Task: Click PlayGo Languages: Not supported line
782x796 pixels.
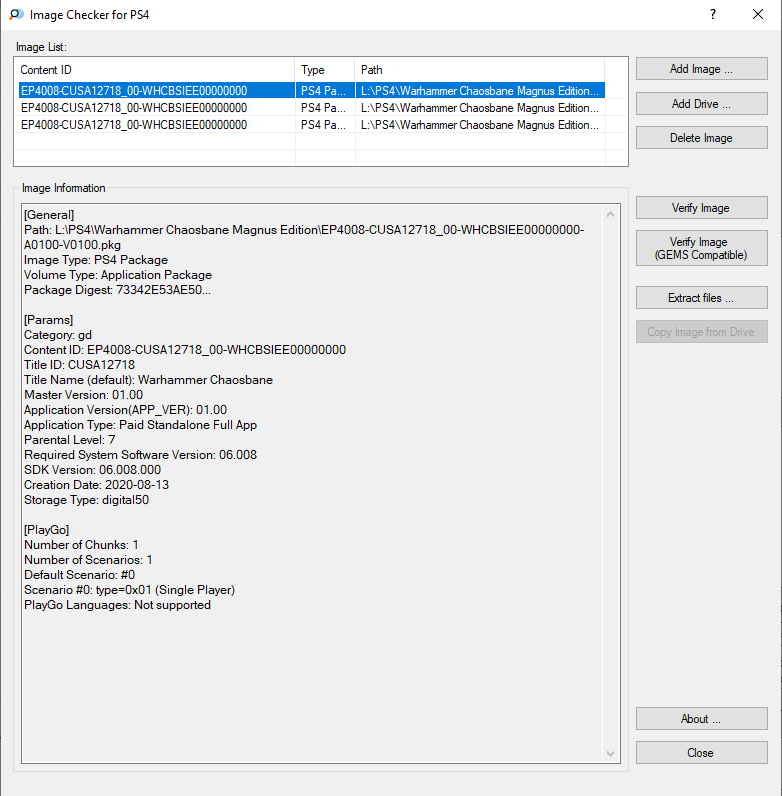Action: 117,605
